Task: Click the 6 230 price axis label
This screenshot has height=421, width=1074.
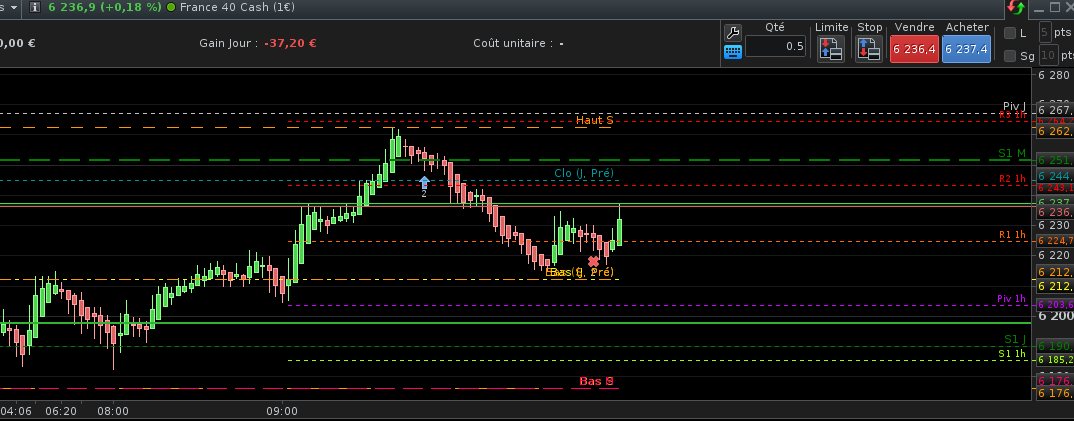Action: [x=1053, y=225]
